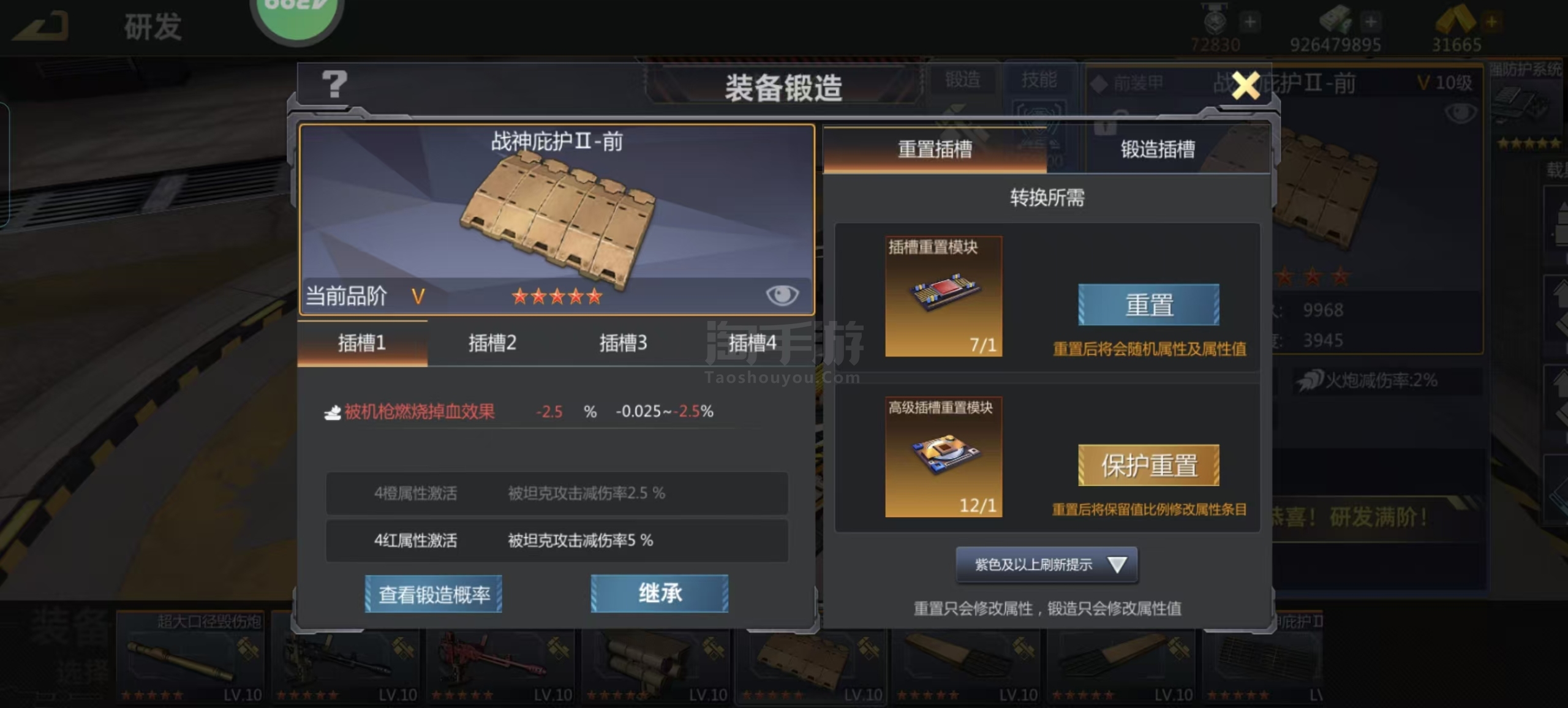Switch to the 插槽2 tab
This screenshot has width=1568, height=708.
[492, 343]
